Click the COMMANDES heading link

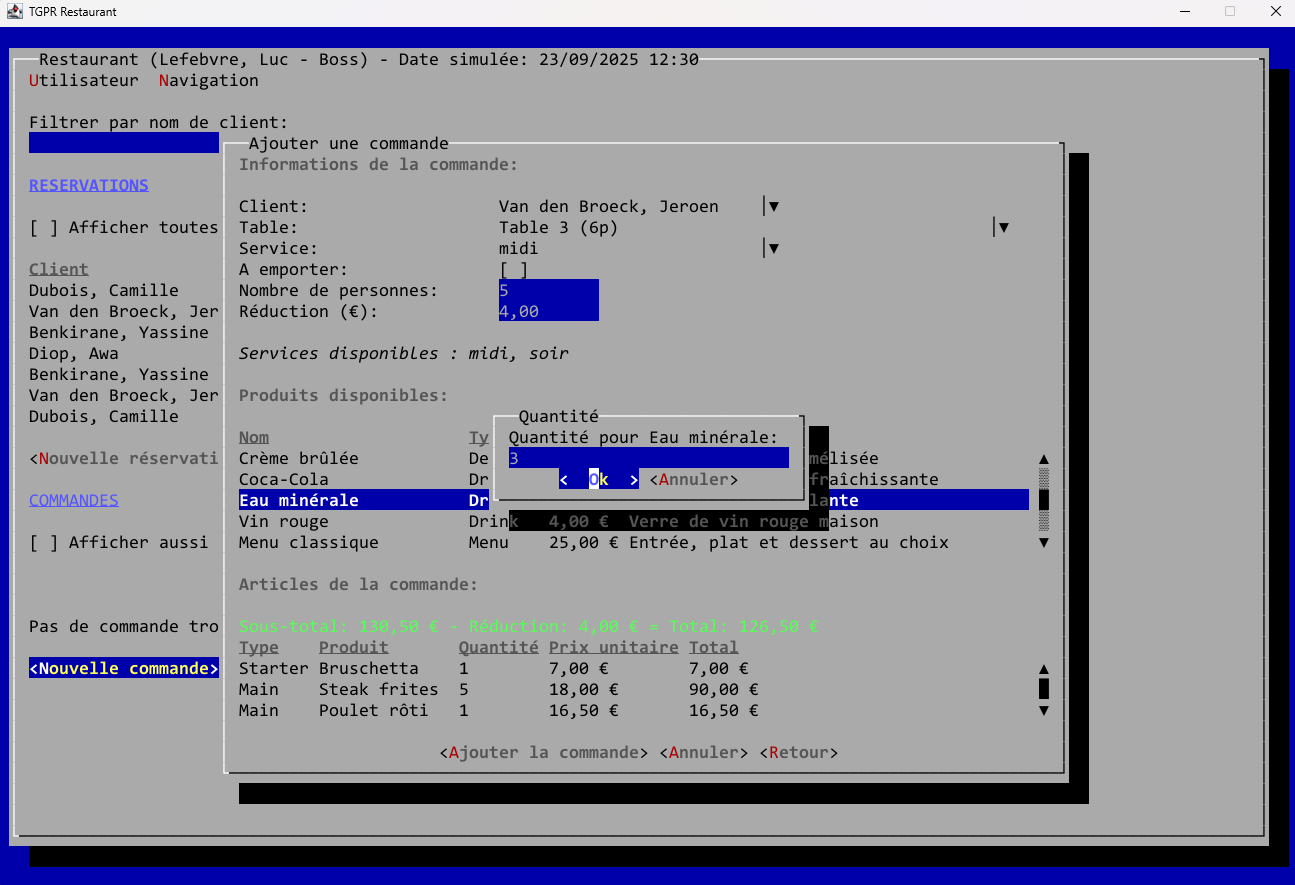(x=74, y=500)
